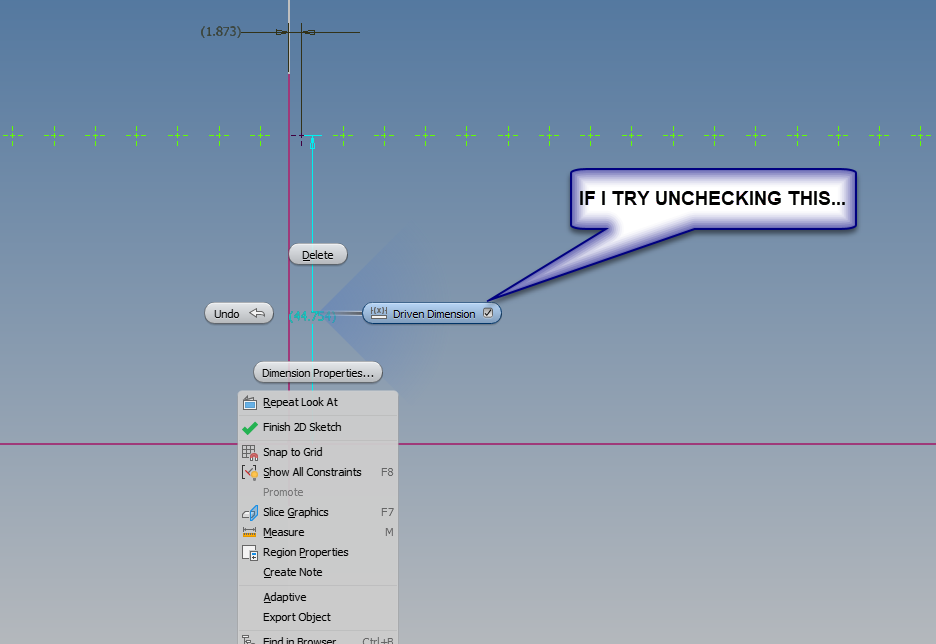Click the Region Properties icon
The width and height of the screenshot is (936, 644).
click(248, 552)
